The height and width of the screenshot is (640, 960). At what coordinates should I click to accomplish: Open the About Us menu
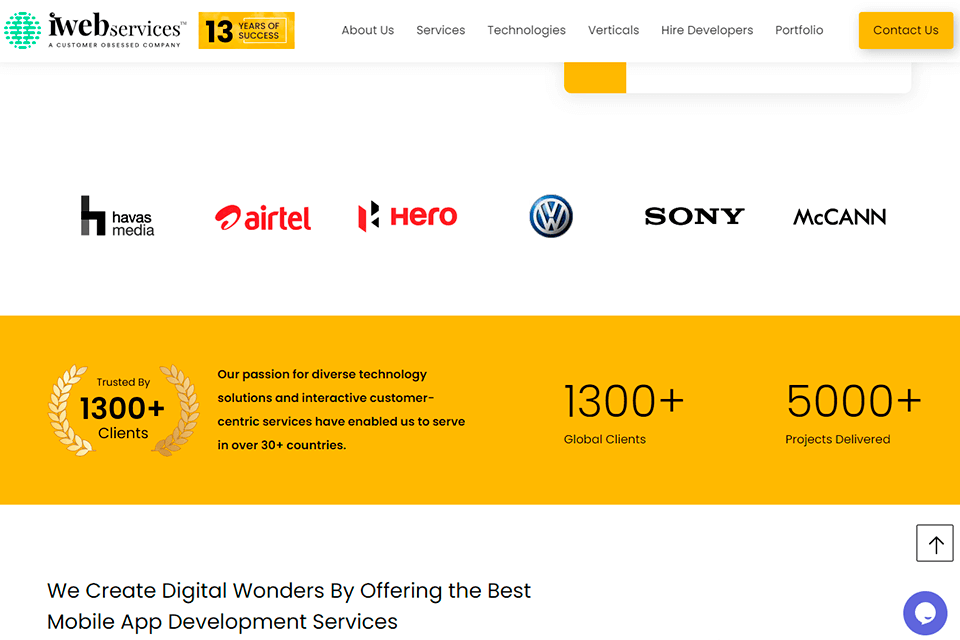coord(367,30)
